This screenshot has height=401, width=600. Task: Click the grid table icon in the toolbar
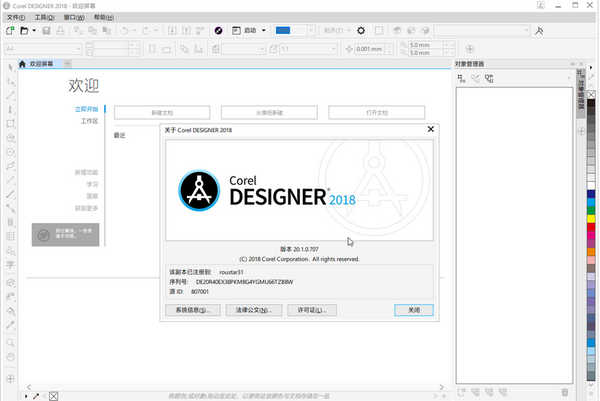click(x=379, y=31)
